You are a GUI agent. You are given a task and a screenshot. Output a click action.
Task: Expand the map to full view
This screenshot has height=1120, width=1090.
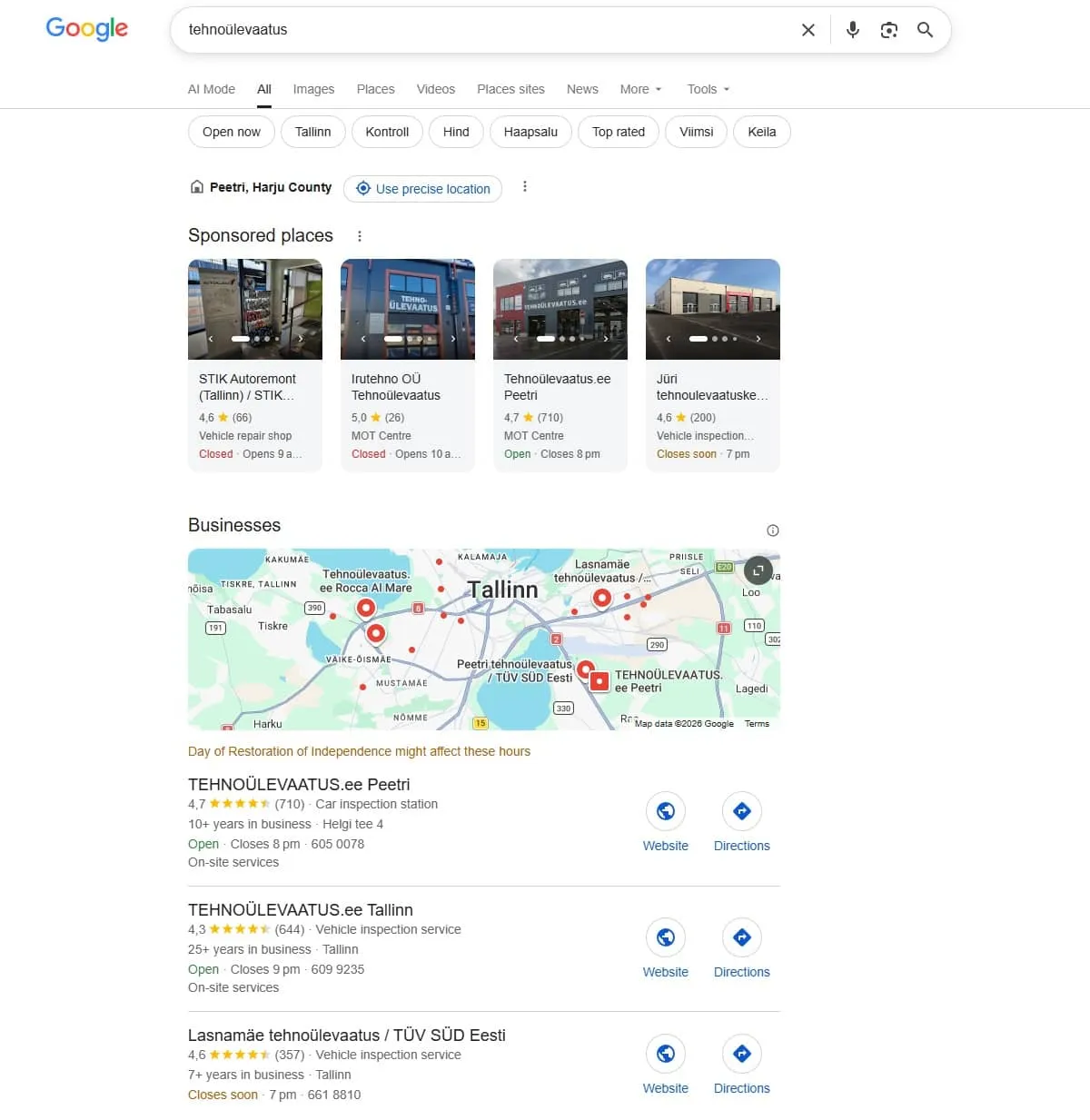click(758, 570)
